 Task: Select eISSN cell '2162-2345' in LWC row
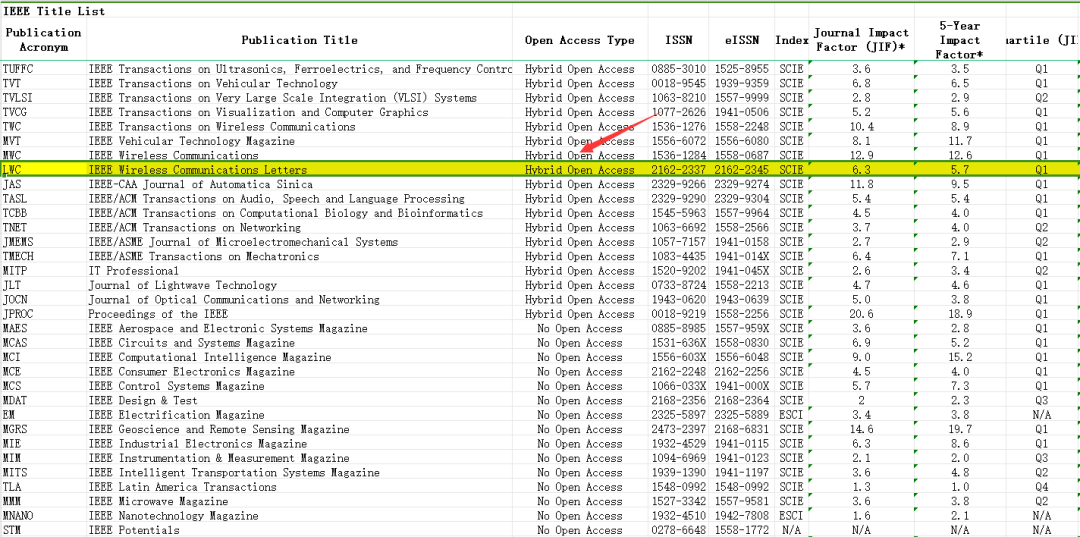coord(742,169)
